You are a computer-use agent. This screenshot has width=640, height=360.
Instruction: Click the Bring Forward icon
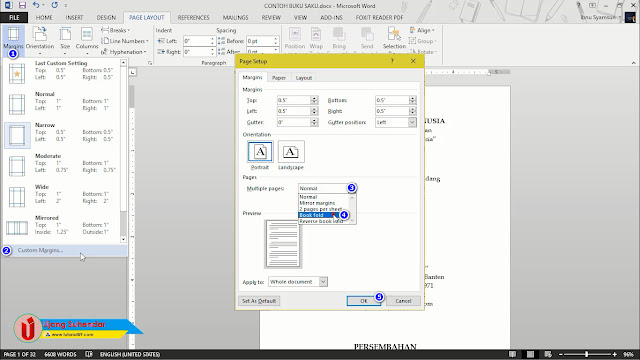[x=339, y=39]
